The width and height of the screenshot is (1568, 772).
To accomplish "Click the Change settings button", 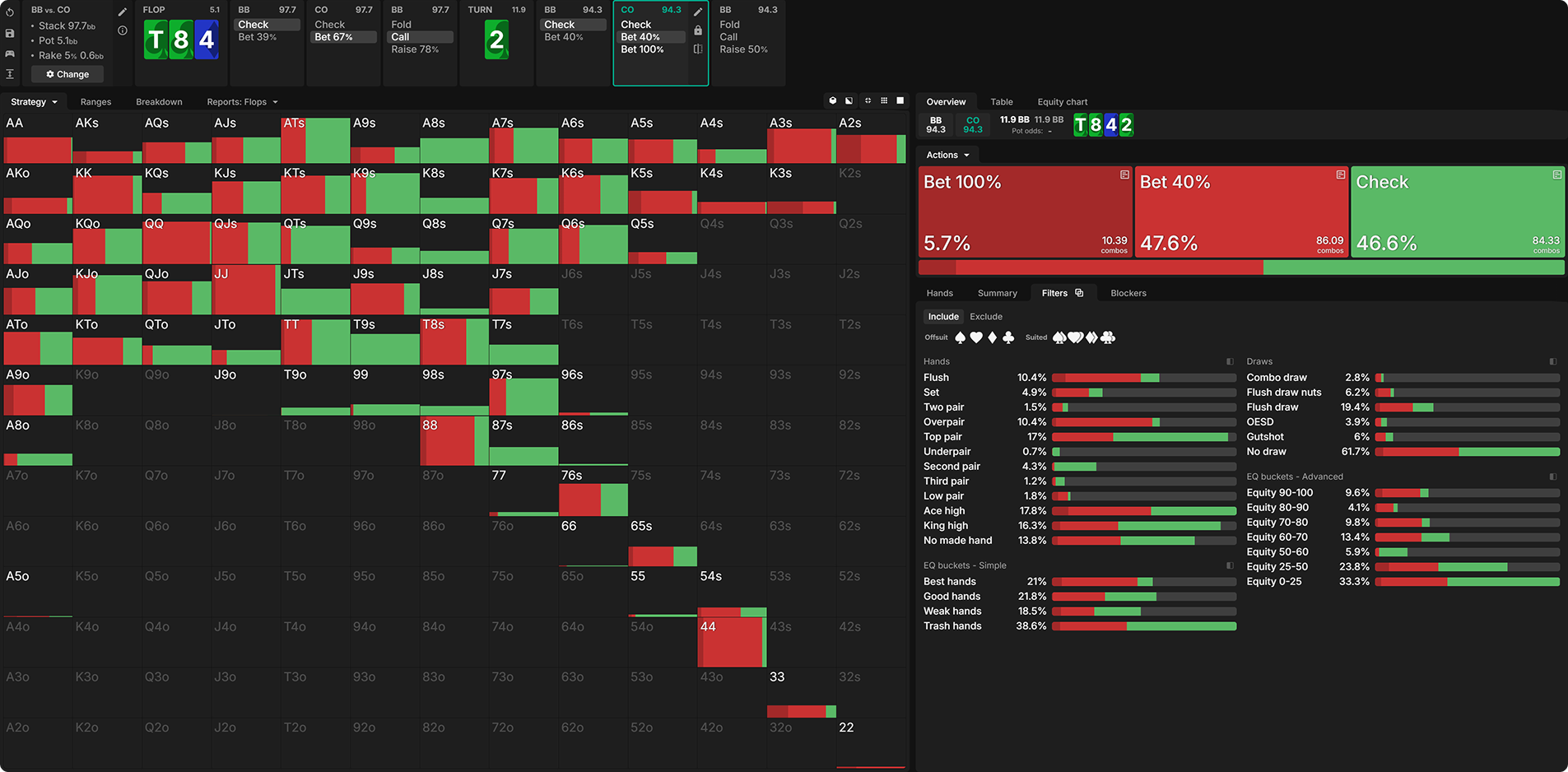I will point(68,74).
